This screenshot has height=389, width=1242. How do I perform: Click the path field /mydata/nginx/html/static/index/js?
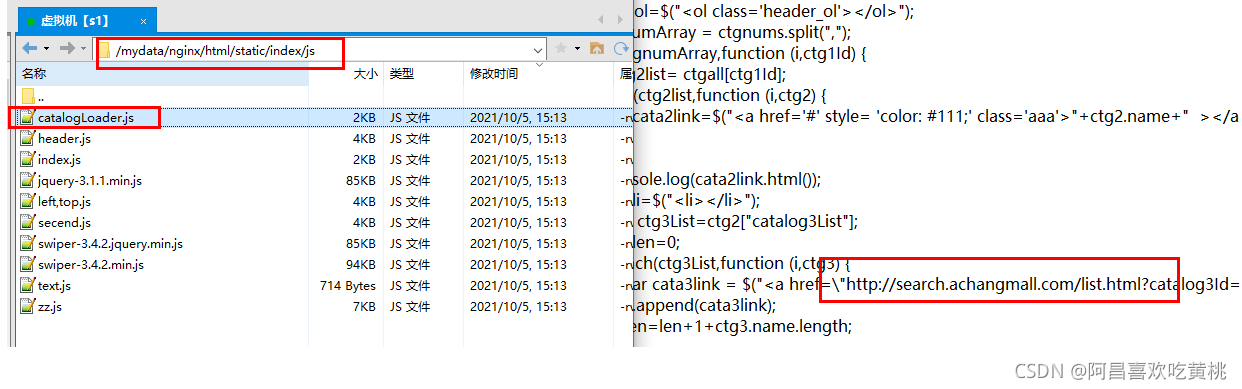[320, 48]
